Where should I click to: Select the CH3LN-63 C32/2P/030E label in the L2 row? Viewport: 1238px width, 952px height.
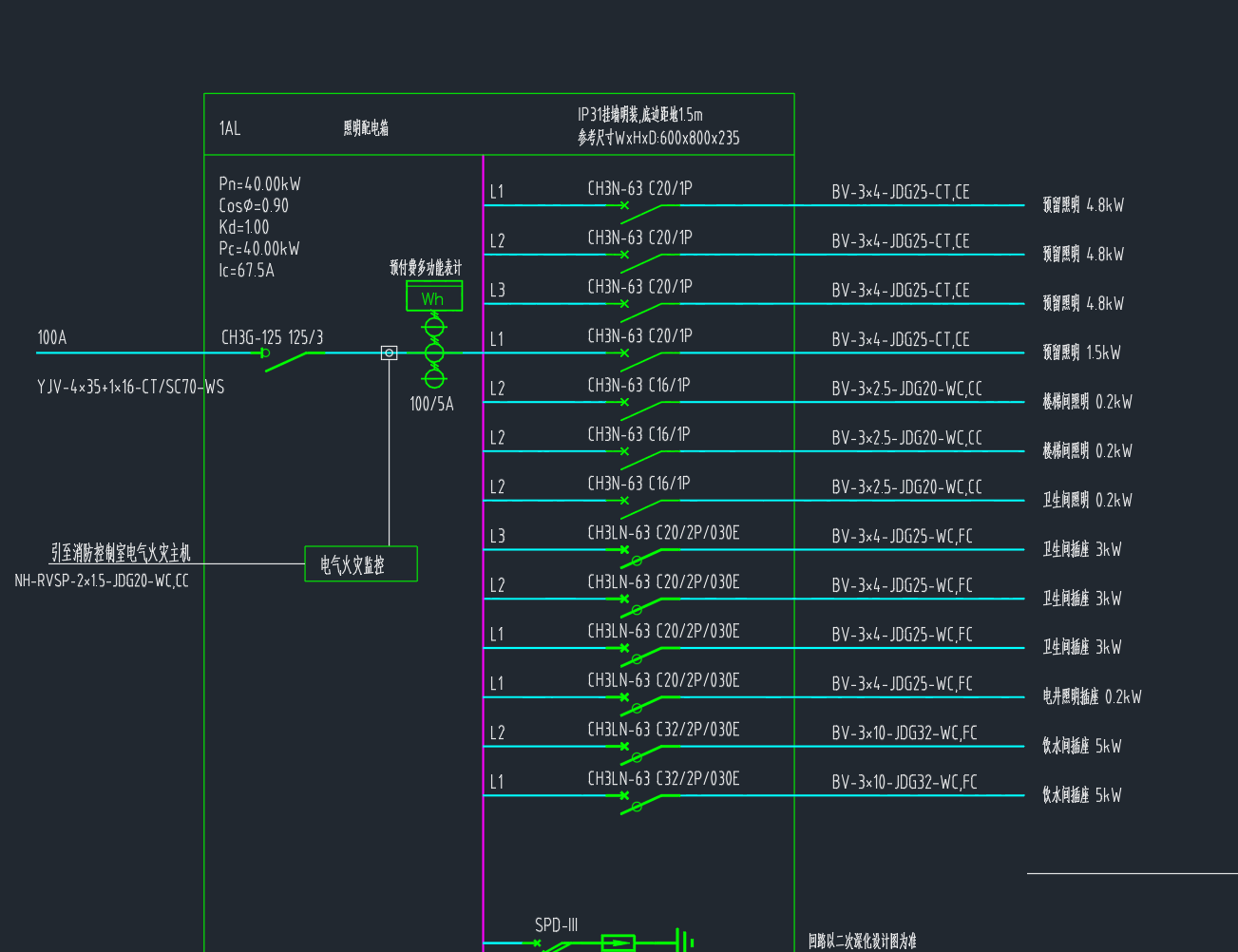663,730
